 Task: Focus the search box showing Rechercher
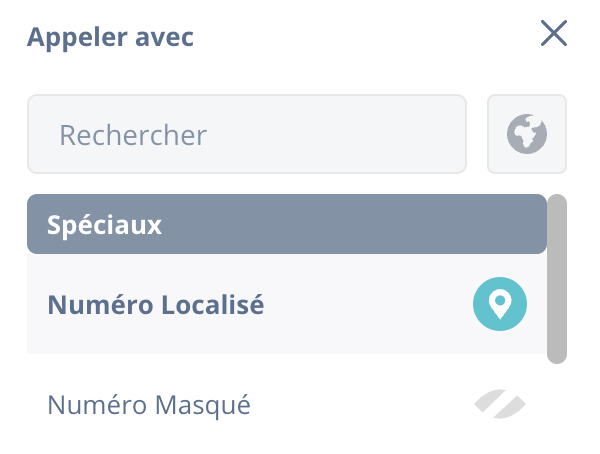click(x=247, y=134)
